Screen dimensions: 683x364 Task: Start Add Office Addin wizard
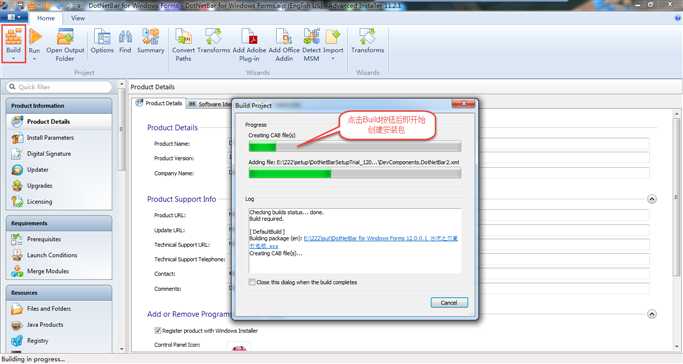tap(284, 37)
